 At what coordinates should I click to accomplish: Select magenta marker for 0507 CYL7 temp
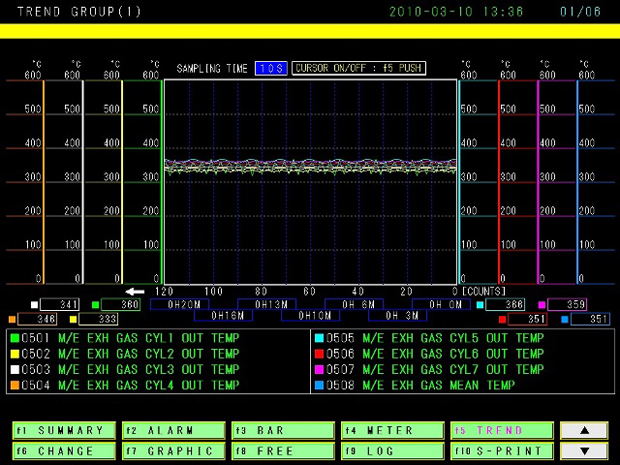coord(318,369)
